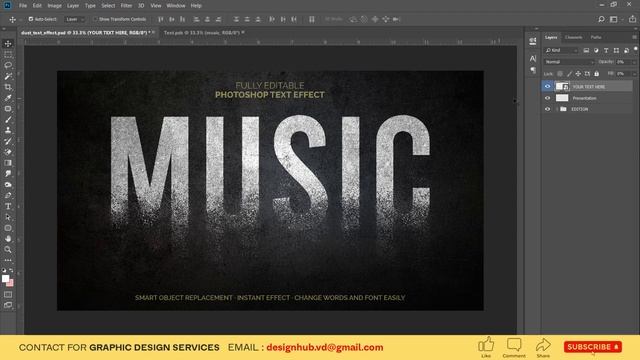Click designhub.vd@gmail.com email link

pyautogui.click(x=325, y=347)
